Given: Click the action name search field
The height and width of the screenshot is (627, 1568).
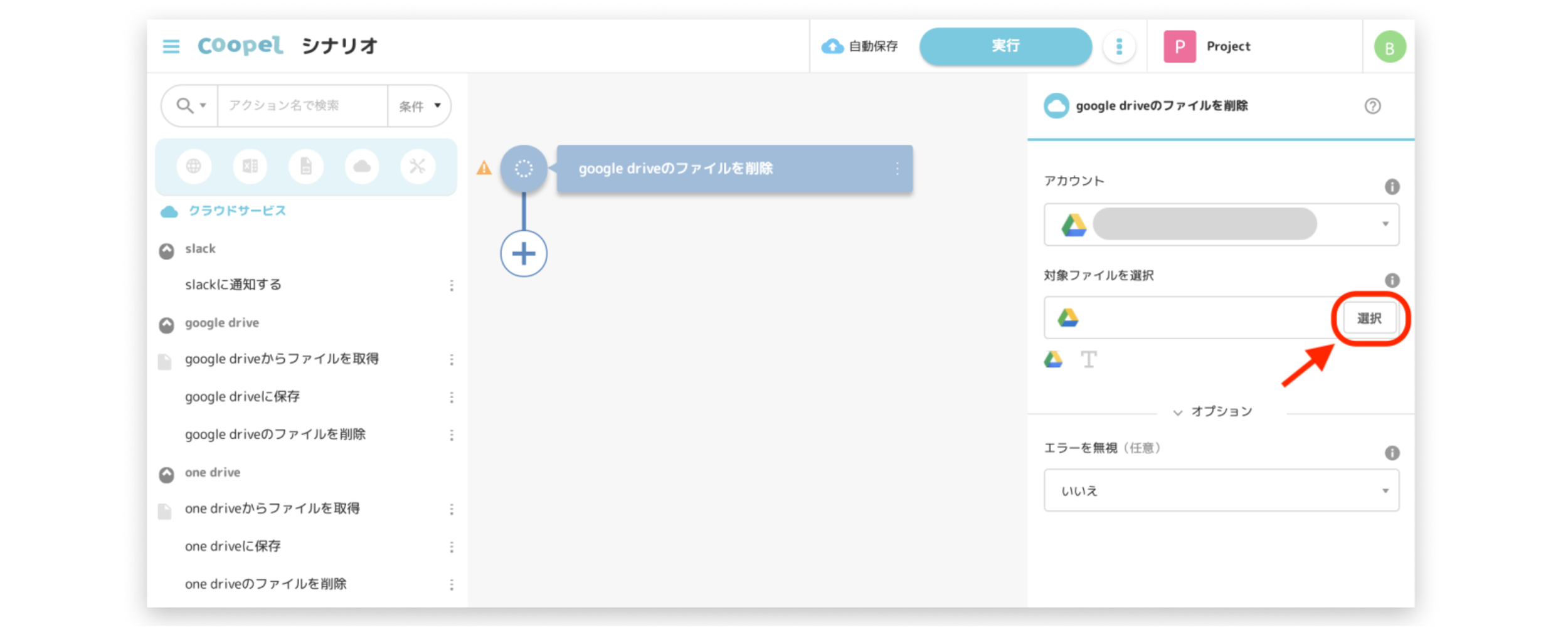Looking at the screenshot, I should click(x=302, y=105).
